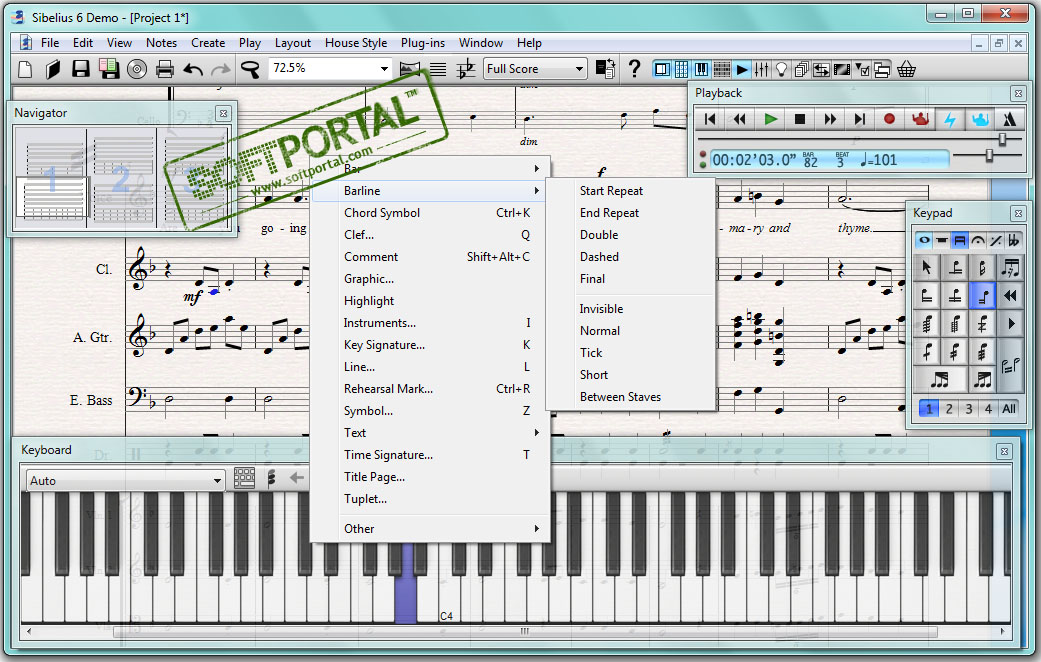
Task: Click the shopping basket SibeliusMusic icon
Action: click(906, 69)
